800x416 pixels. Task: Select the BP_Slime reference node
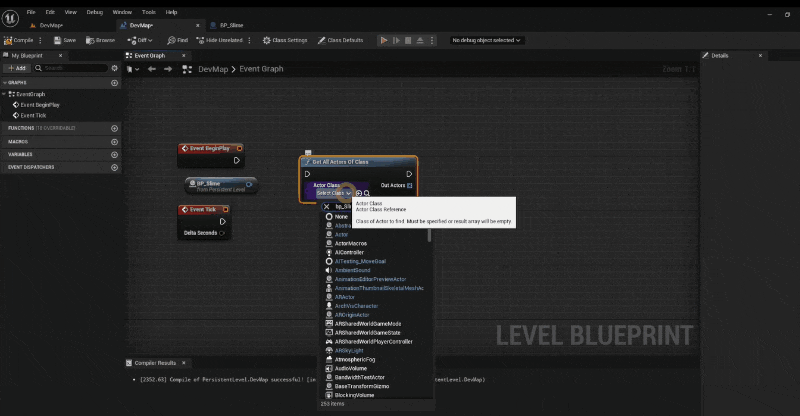[x=221, y=186]
